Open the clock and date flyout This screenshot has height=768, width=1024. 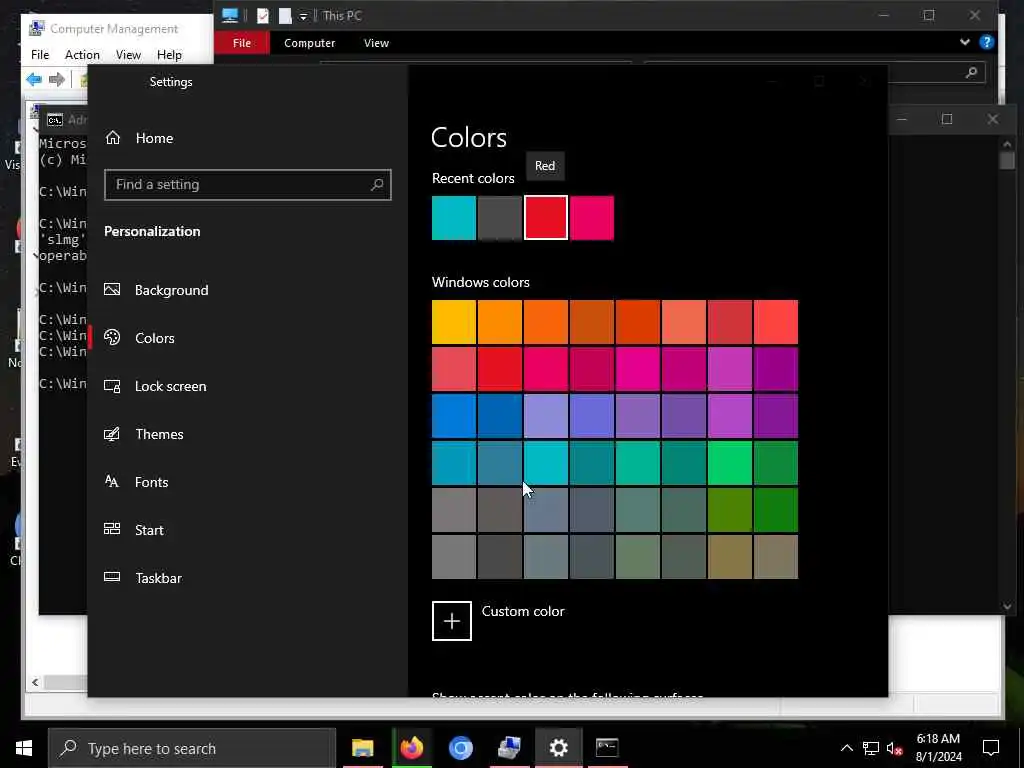pos(938,748)
